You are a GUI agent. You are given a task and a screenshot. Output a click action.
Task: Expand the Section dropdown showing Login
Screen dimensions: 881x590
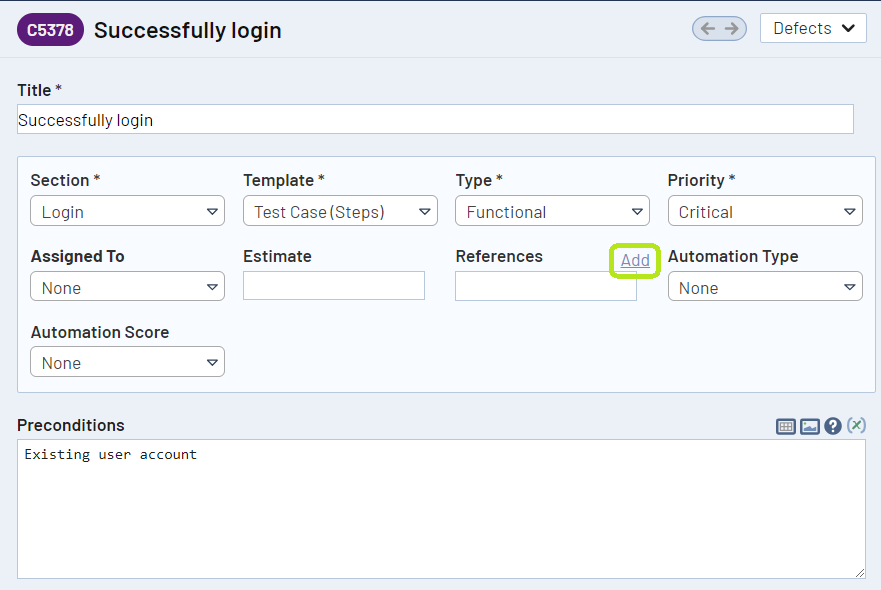pos(127,212)
